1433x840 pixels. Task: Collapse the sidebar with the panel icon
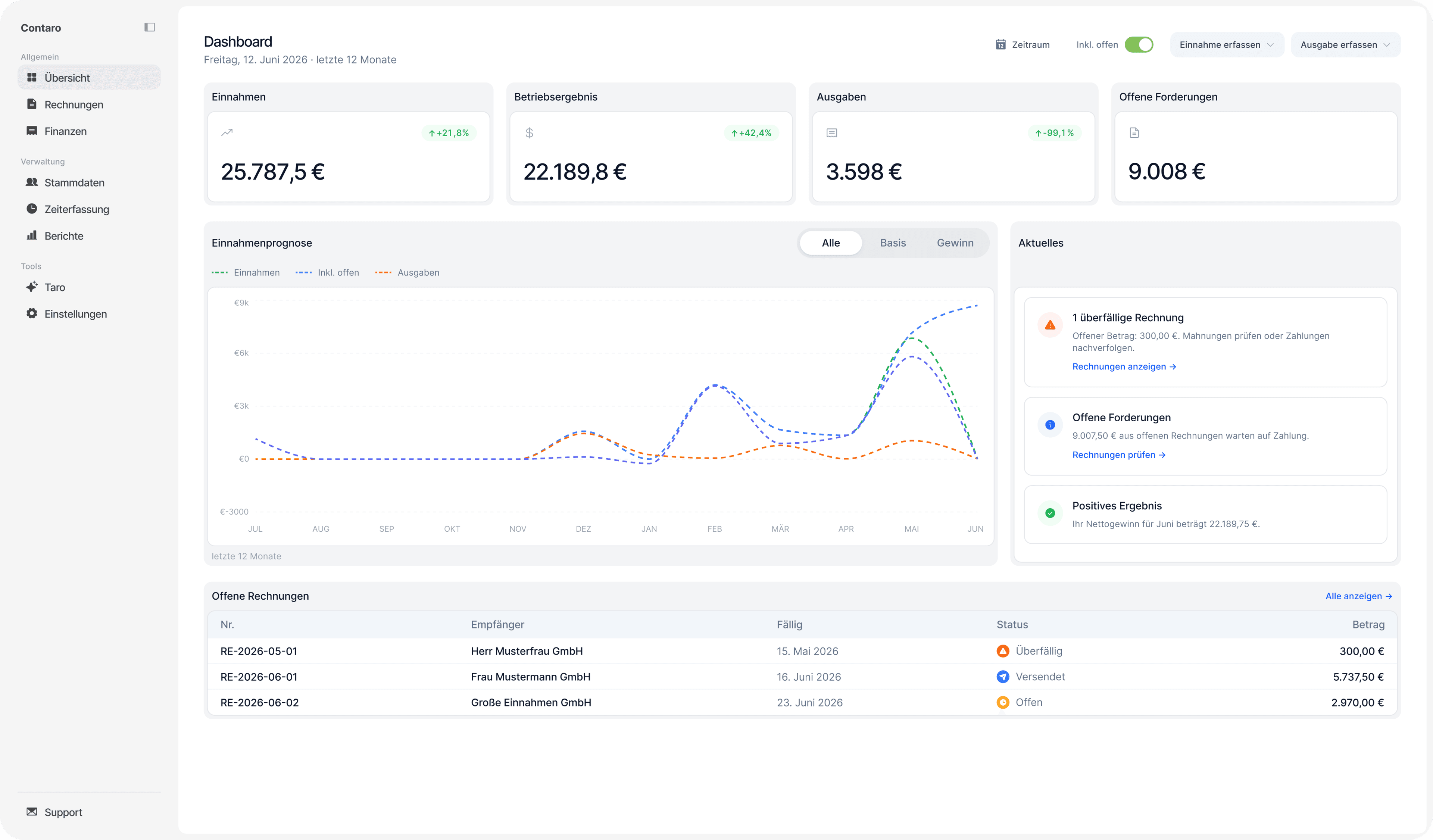click(150, 27)
